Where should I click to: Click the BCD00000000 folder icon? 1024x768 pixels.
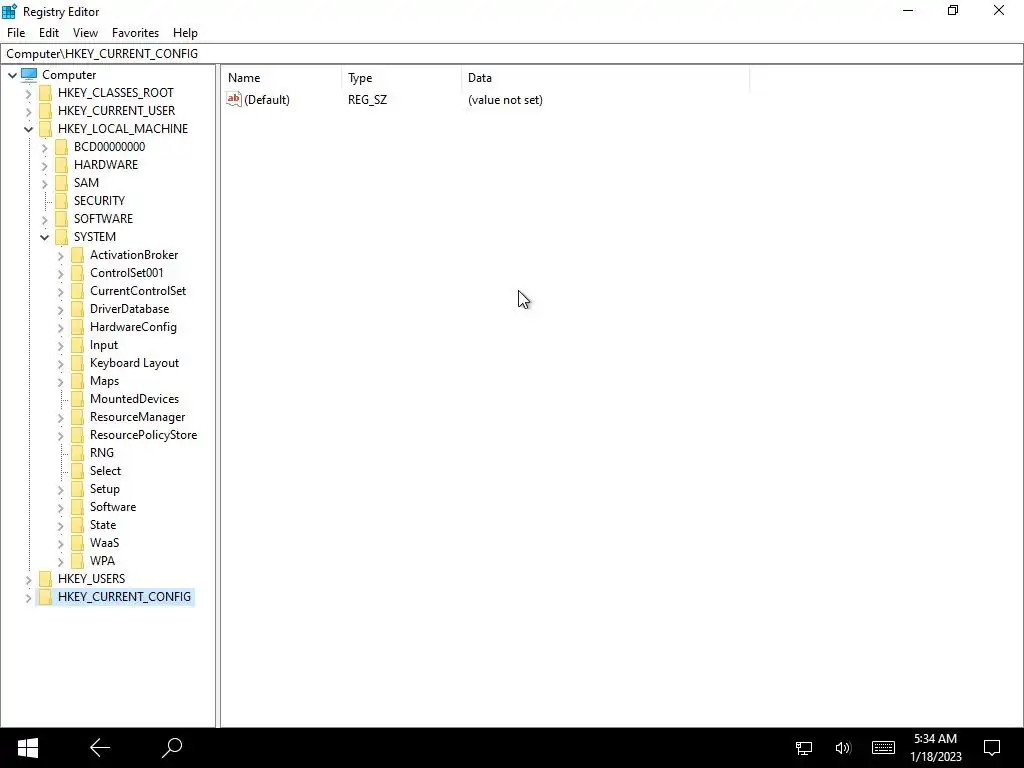pos(61,146)
